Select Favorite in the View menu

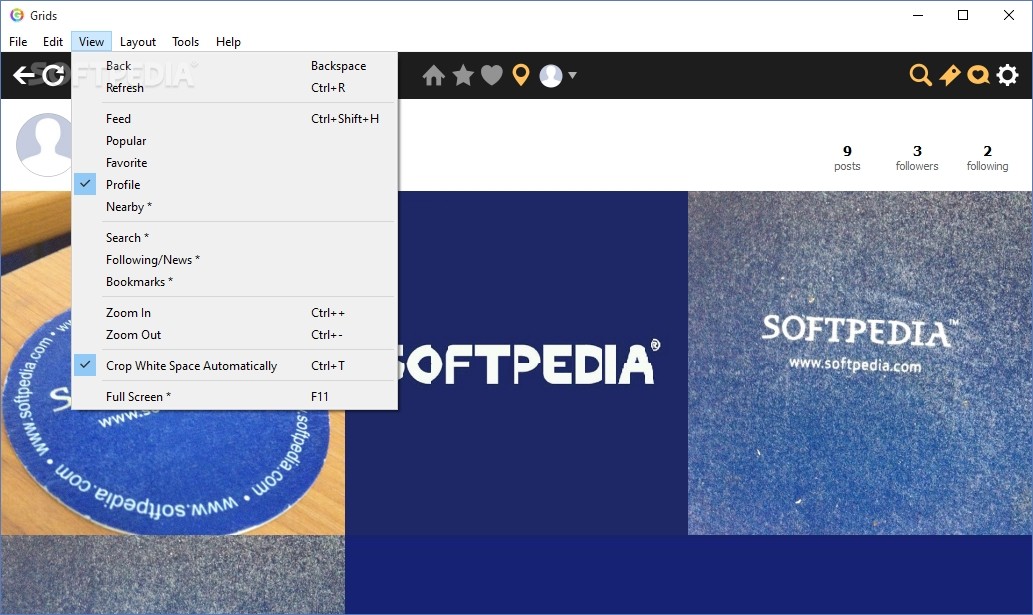click(x=235, y=163)
